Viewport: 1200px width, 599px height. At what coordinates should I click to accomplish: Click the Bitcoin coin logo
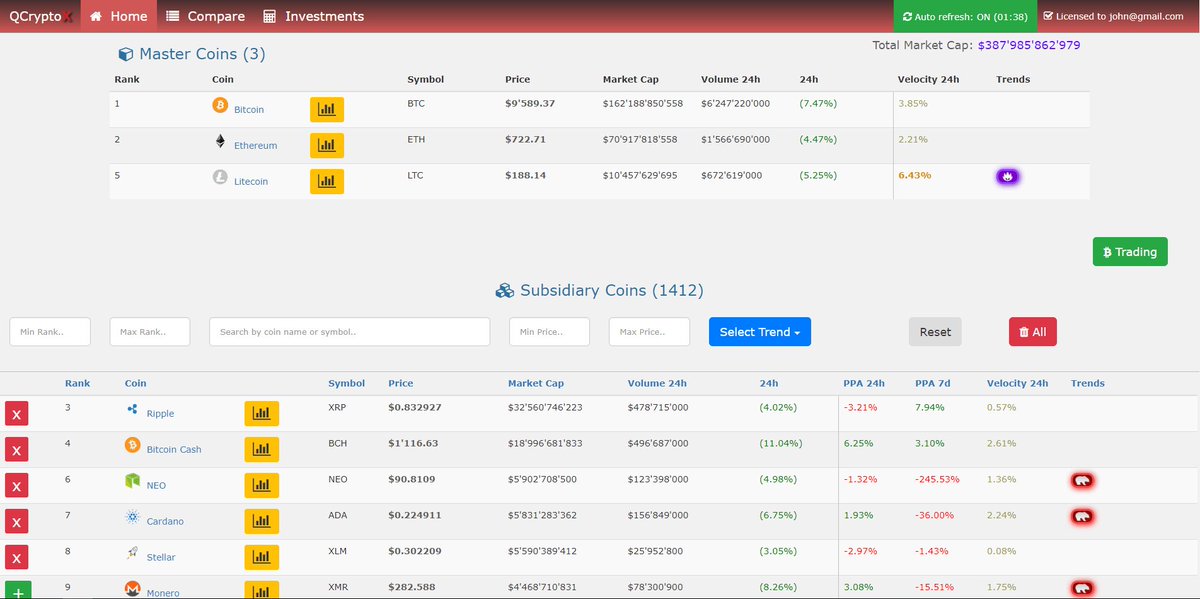click(220, 105)
